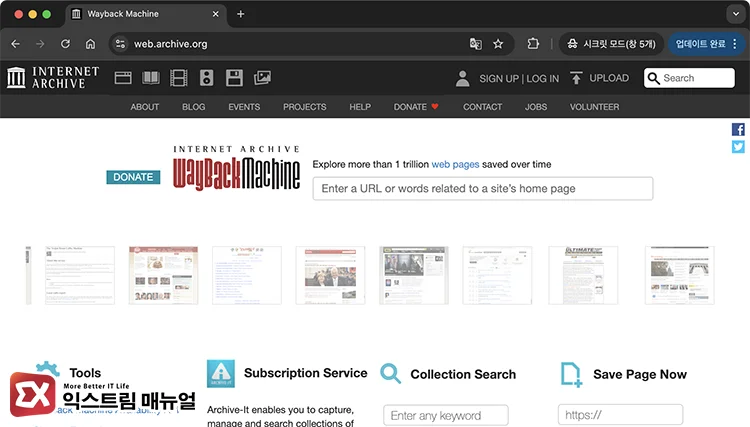Open Chrome three-dot menu
750x427 pixels.
[x=735, y=44]
